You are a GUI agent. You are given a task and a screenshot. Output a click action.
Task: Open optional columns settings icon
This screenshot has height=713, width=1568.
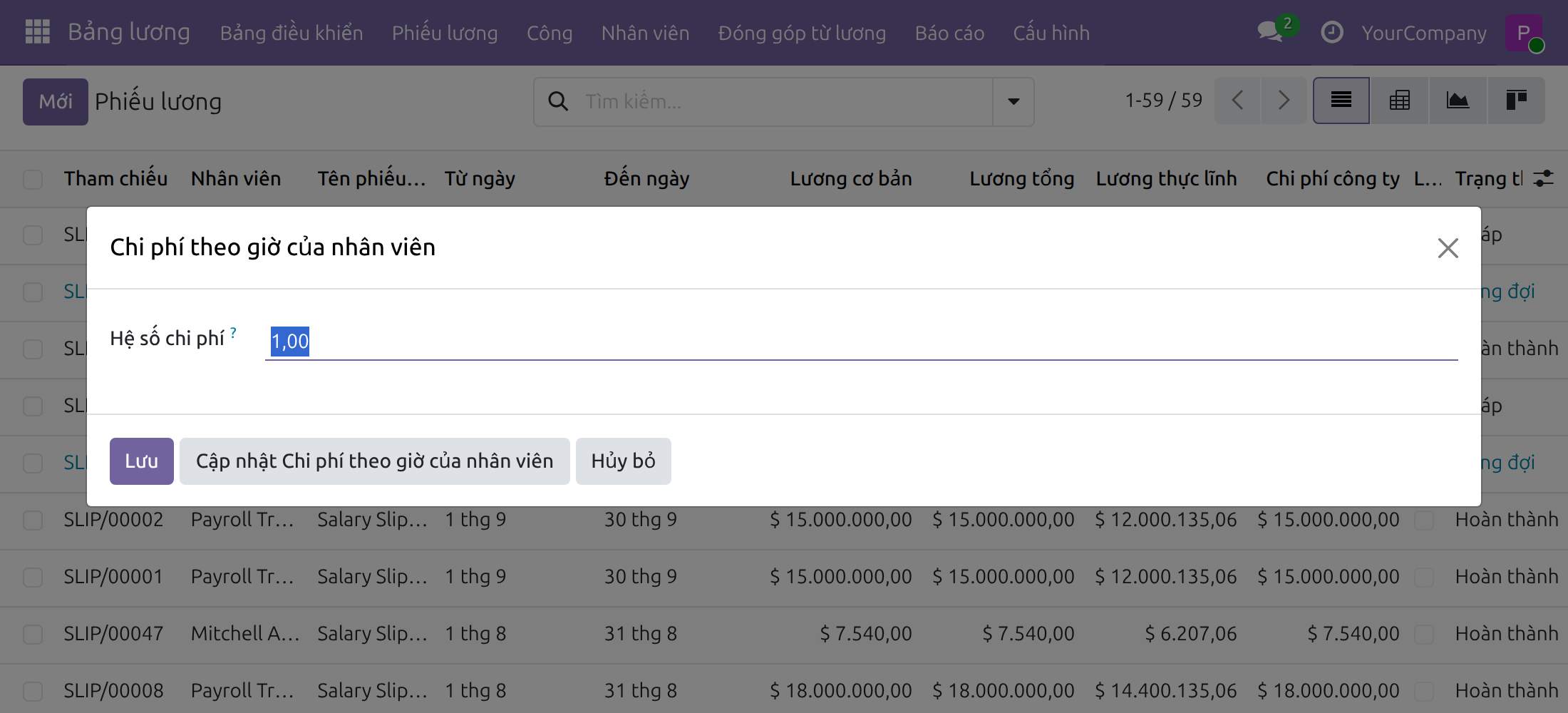tap(1543, 178)
